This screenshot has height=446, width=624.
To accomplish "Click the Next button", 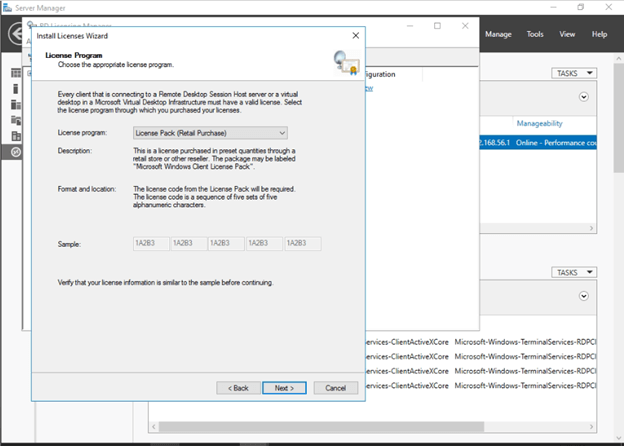I will point(284,387).
